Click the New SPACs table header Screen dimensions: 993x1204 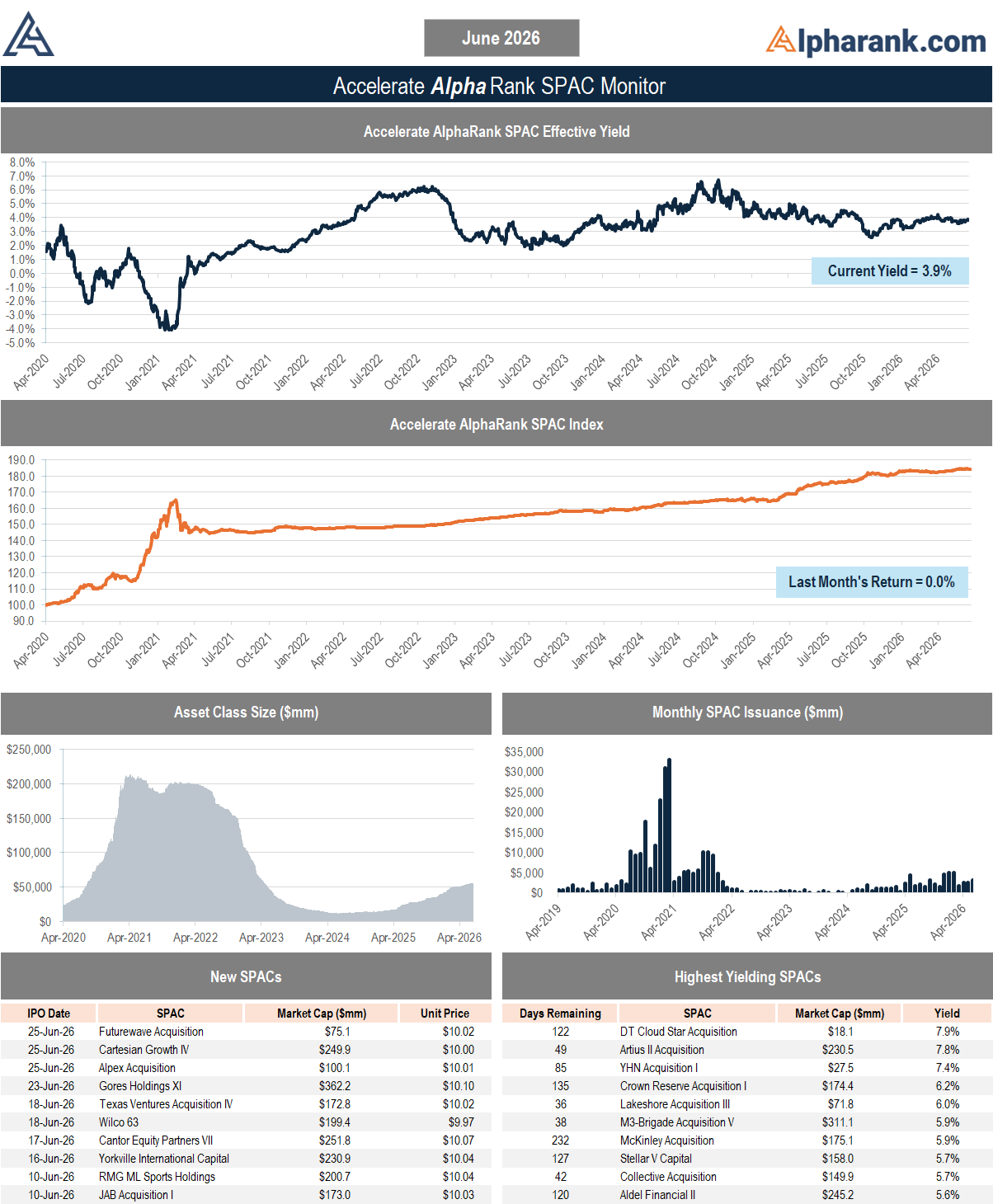coord(246,976)
